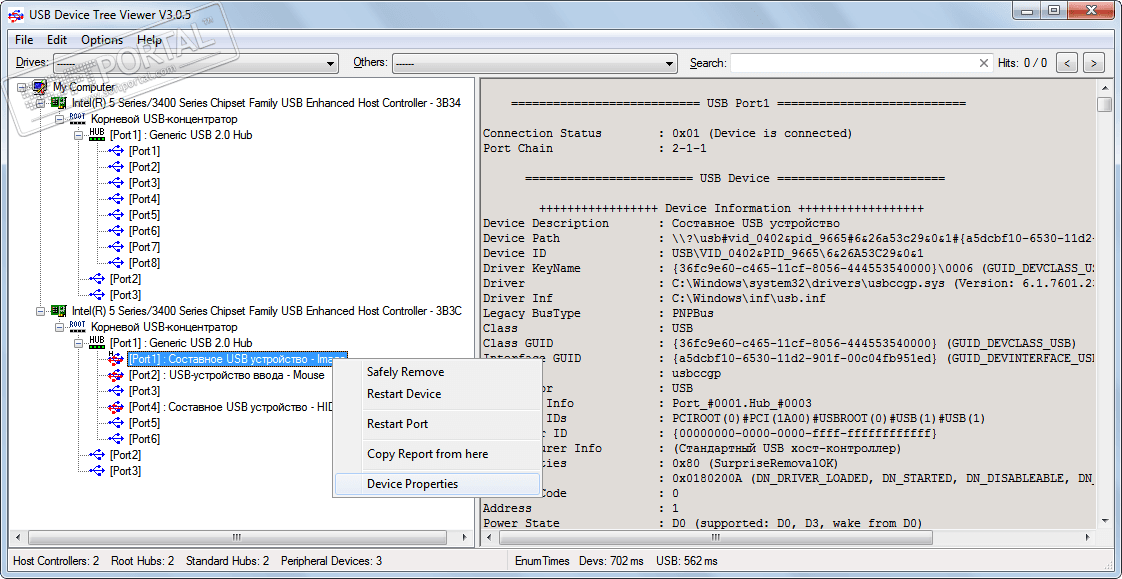
Task: Click the tree panel horizontal scrollbar thumb
Action: 239,537
